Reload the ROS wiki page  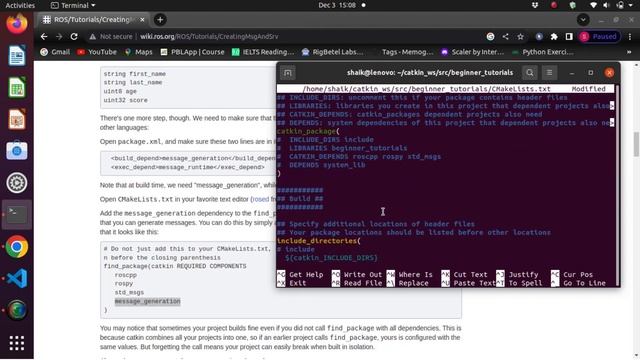pos(74,36)
